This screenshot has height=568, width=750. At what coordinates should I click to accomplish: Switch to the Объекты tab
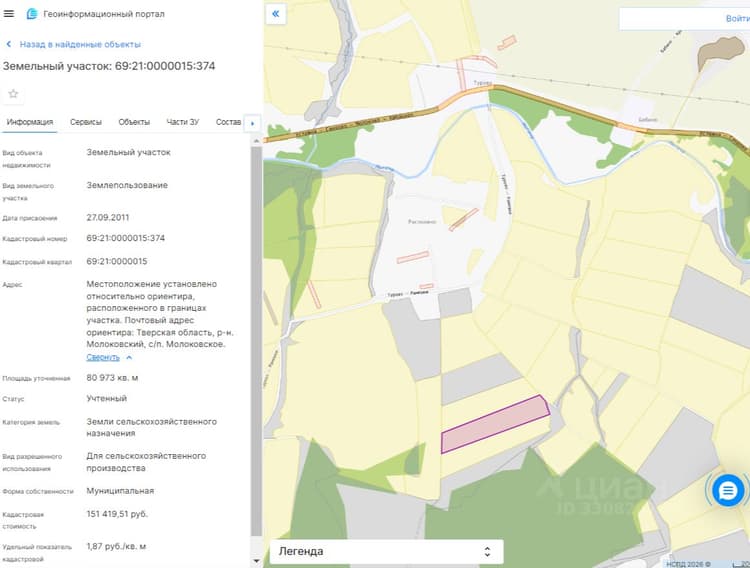tap(134, 122)
